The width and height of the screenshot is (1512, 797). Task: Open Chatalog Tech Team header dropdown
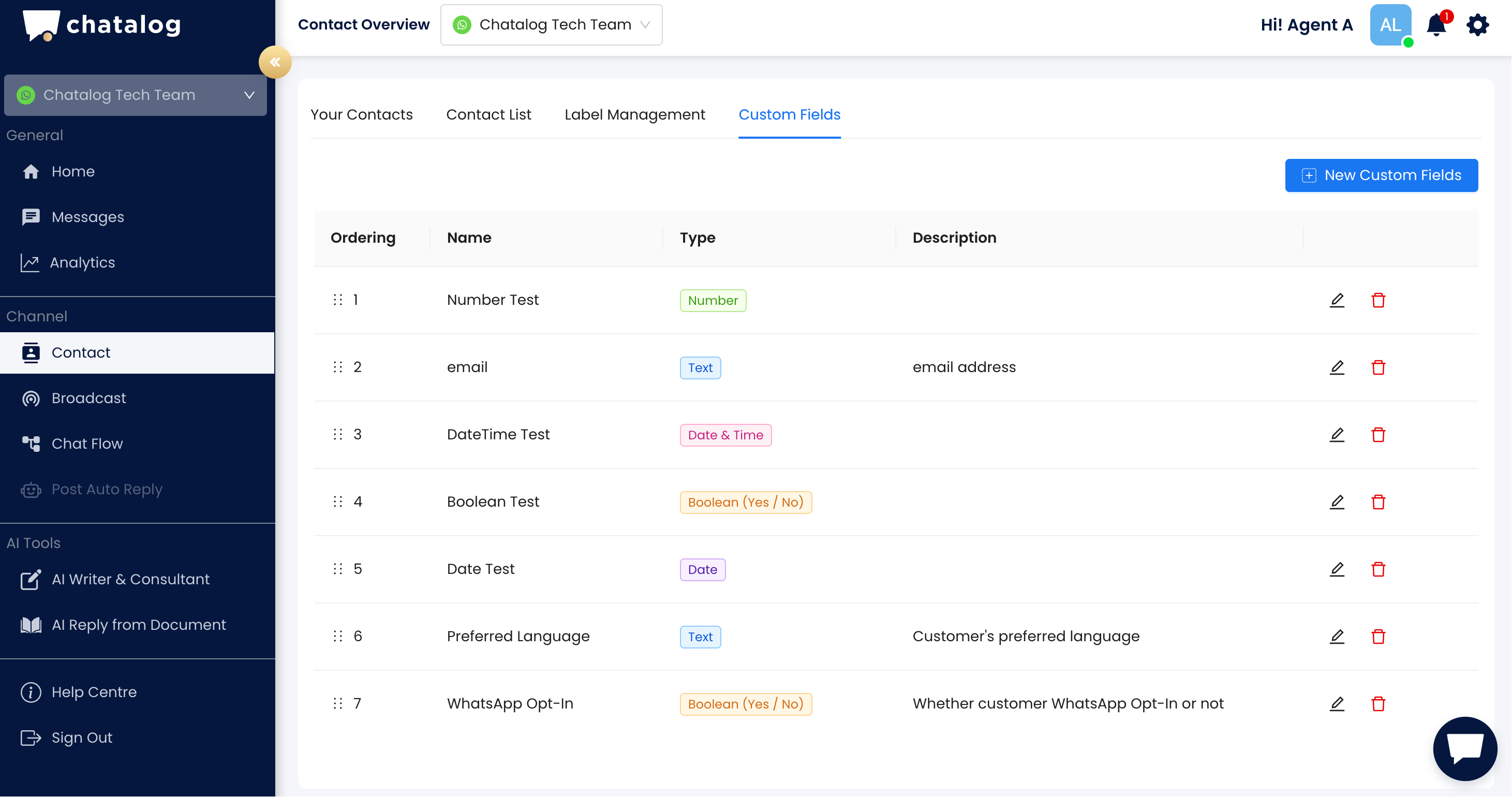[x=551, y=25]
